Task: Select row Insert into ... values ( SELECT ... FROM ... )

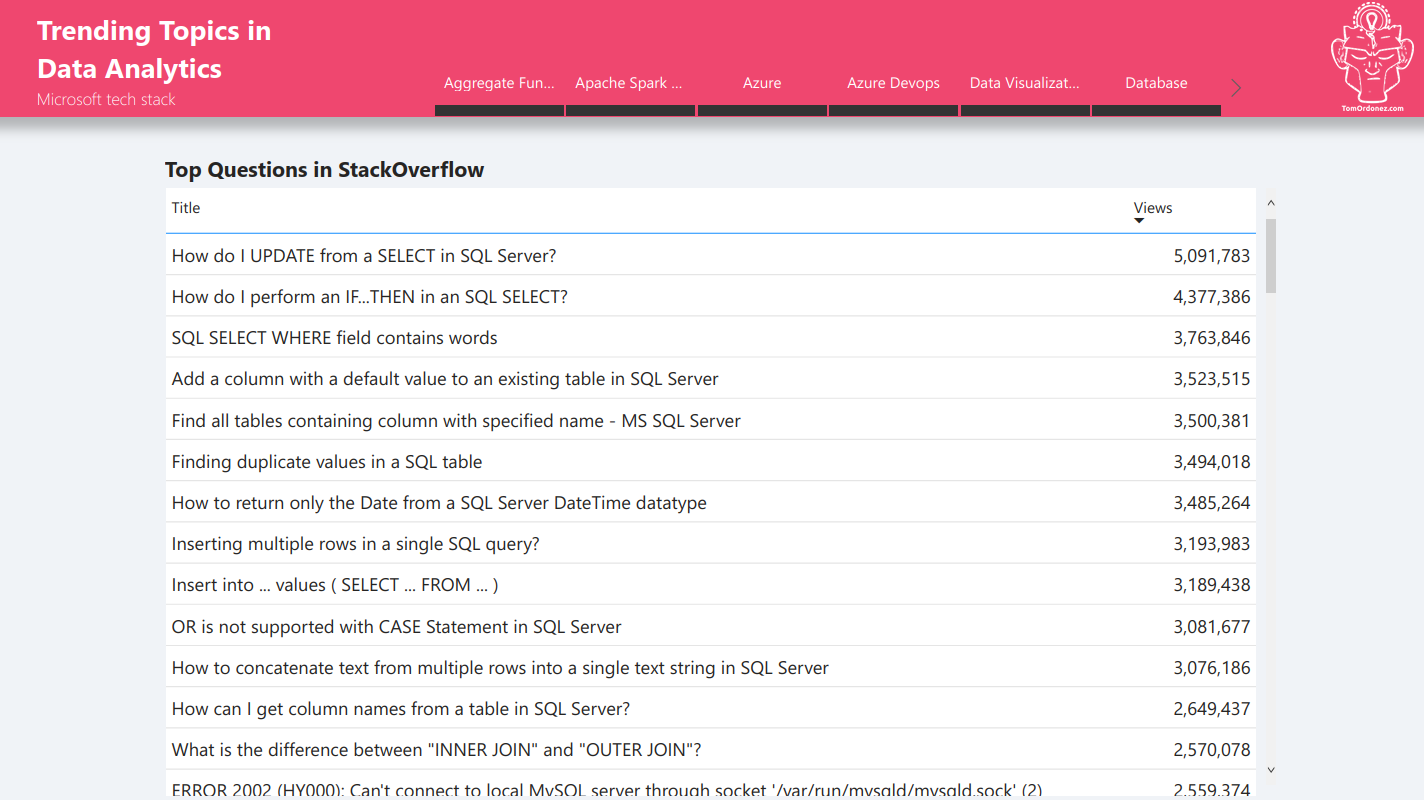Action: coord(711,584)
